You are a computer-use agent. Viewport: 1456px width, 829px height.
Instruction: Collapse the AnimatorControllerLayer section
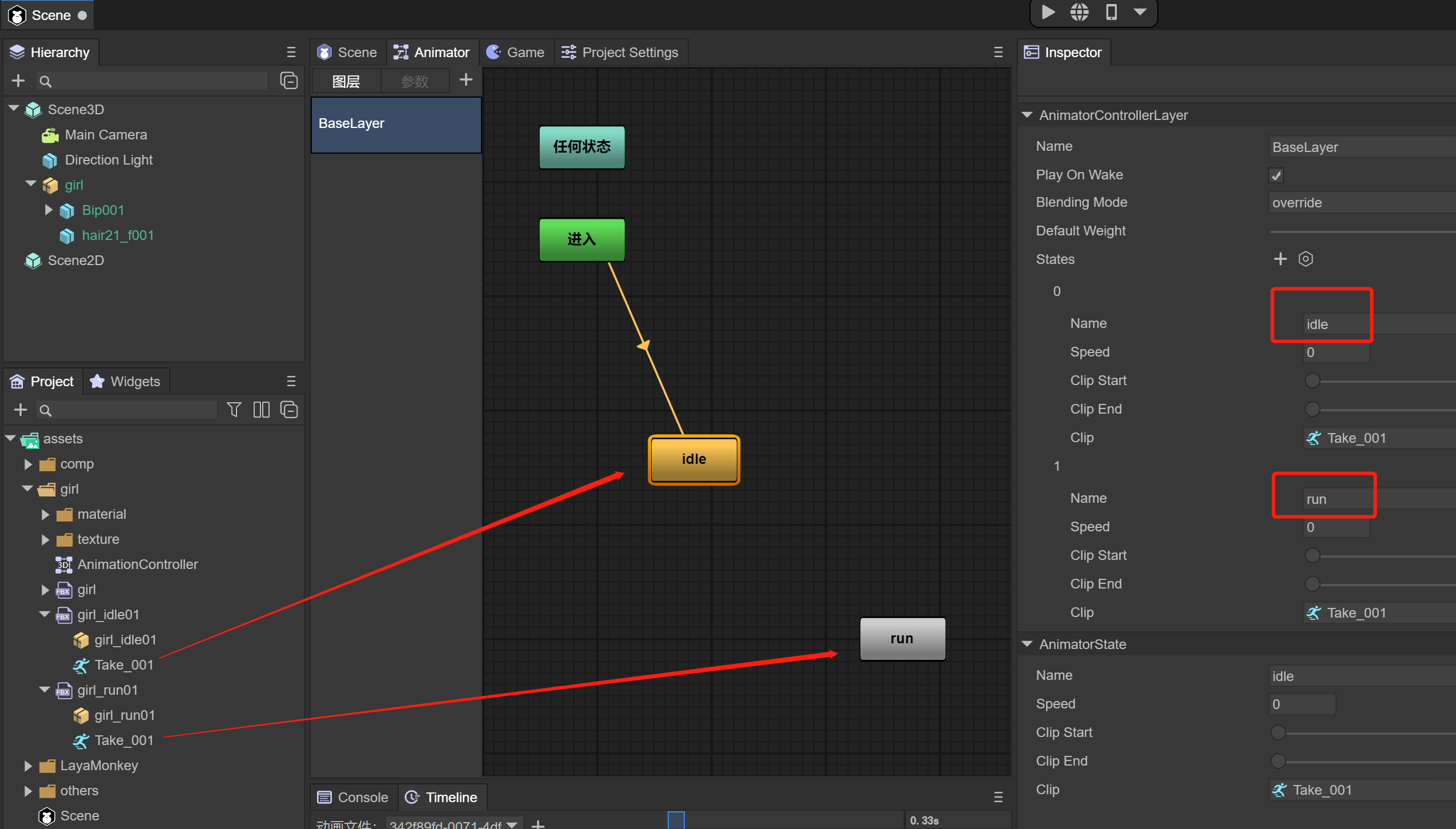1027,115
